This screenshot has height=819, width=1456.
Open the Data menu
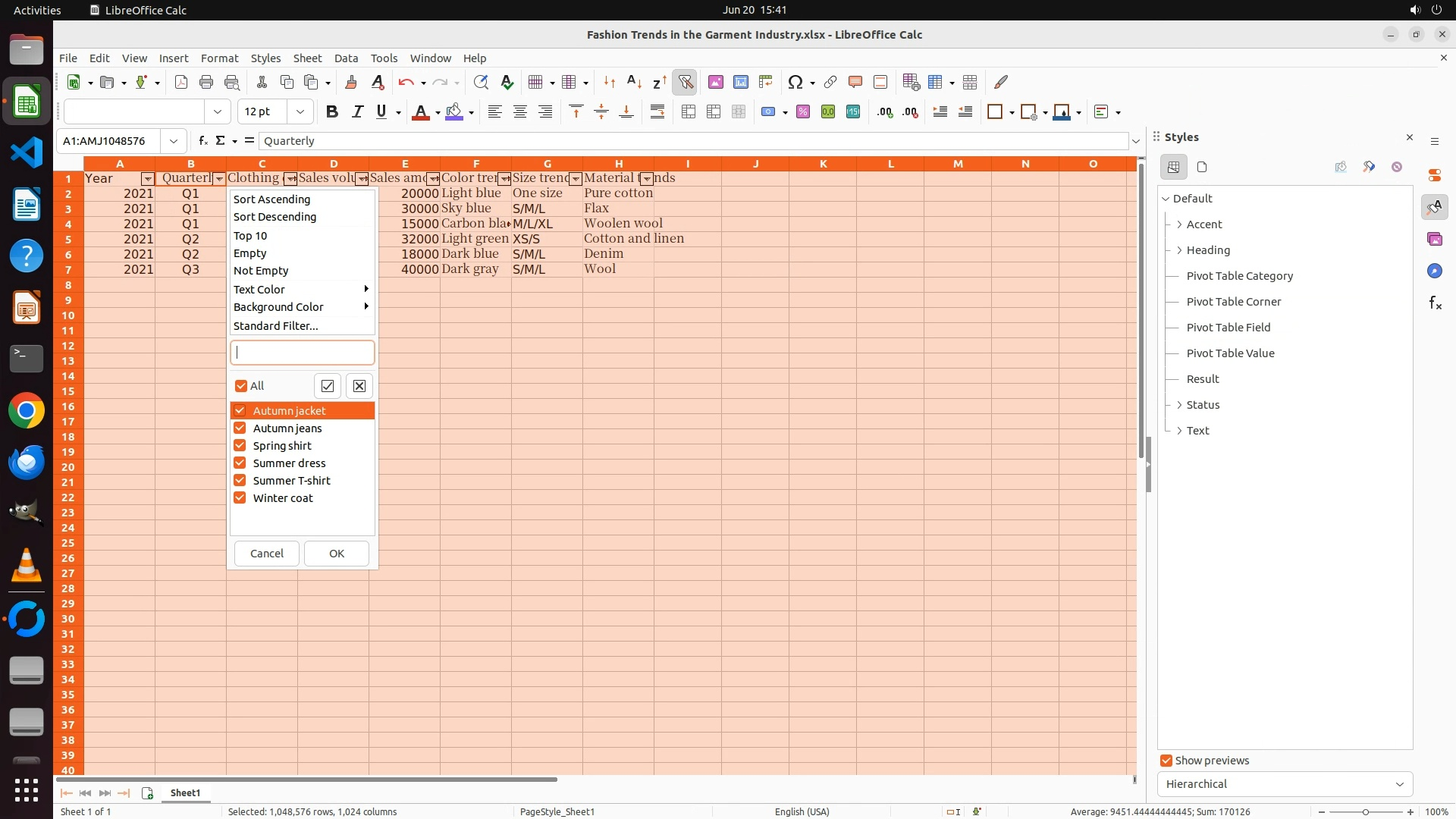[x=346, y=58]
